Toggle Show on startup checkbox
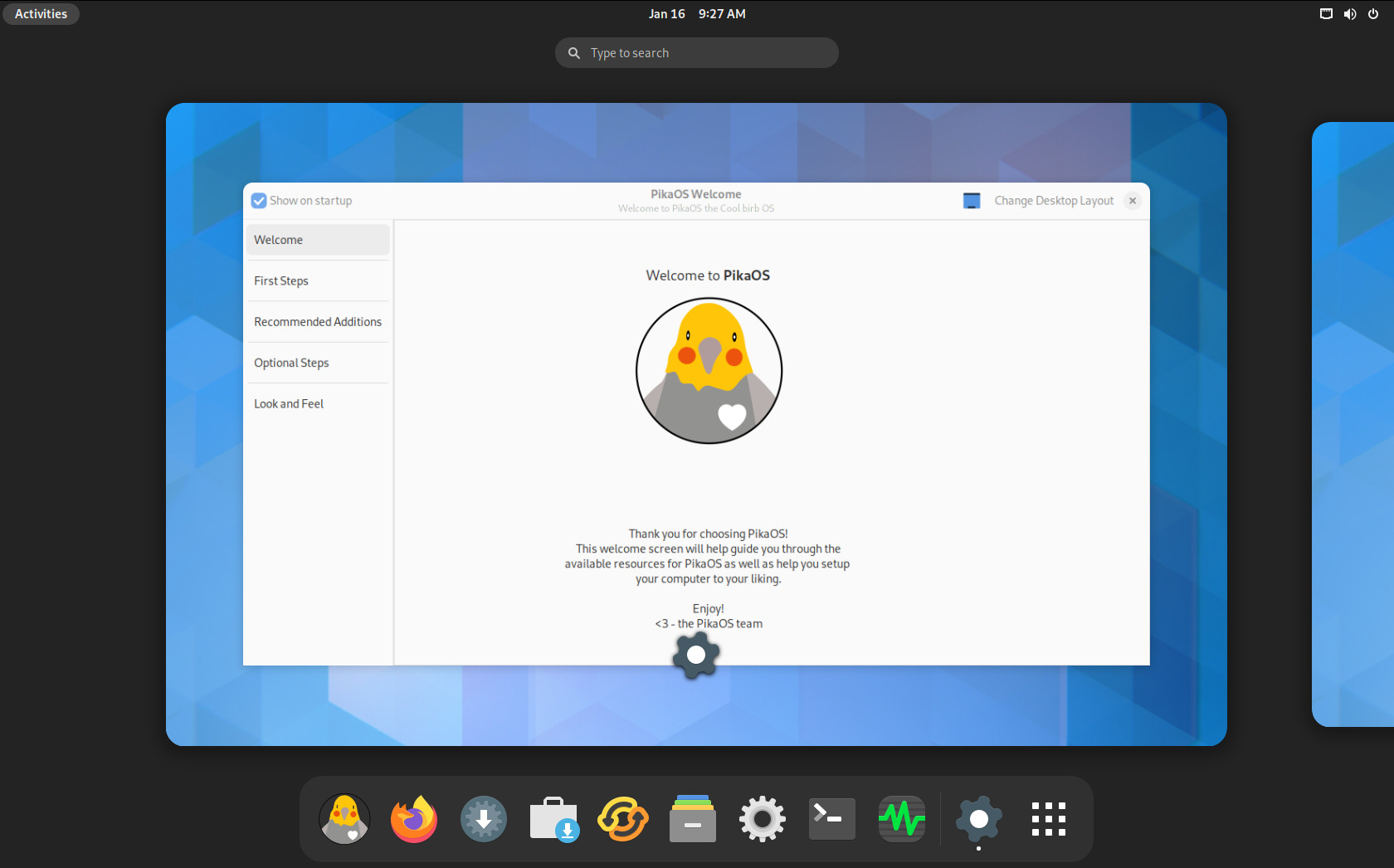 (x=259, y=201)
